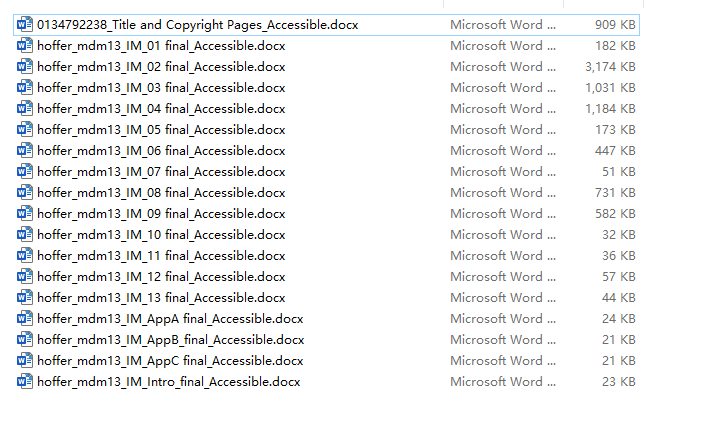Click Microsoft Word type of IM_07 file

(x=503, y=172)
